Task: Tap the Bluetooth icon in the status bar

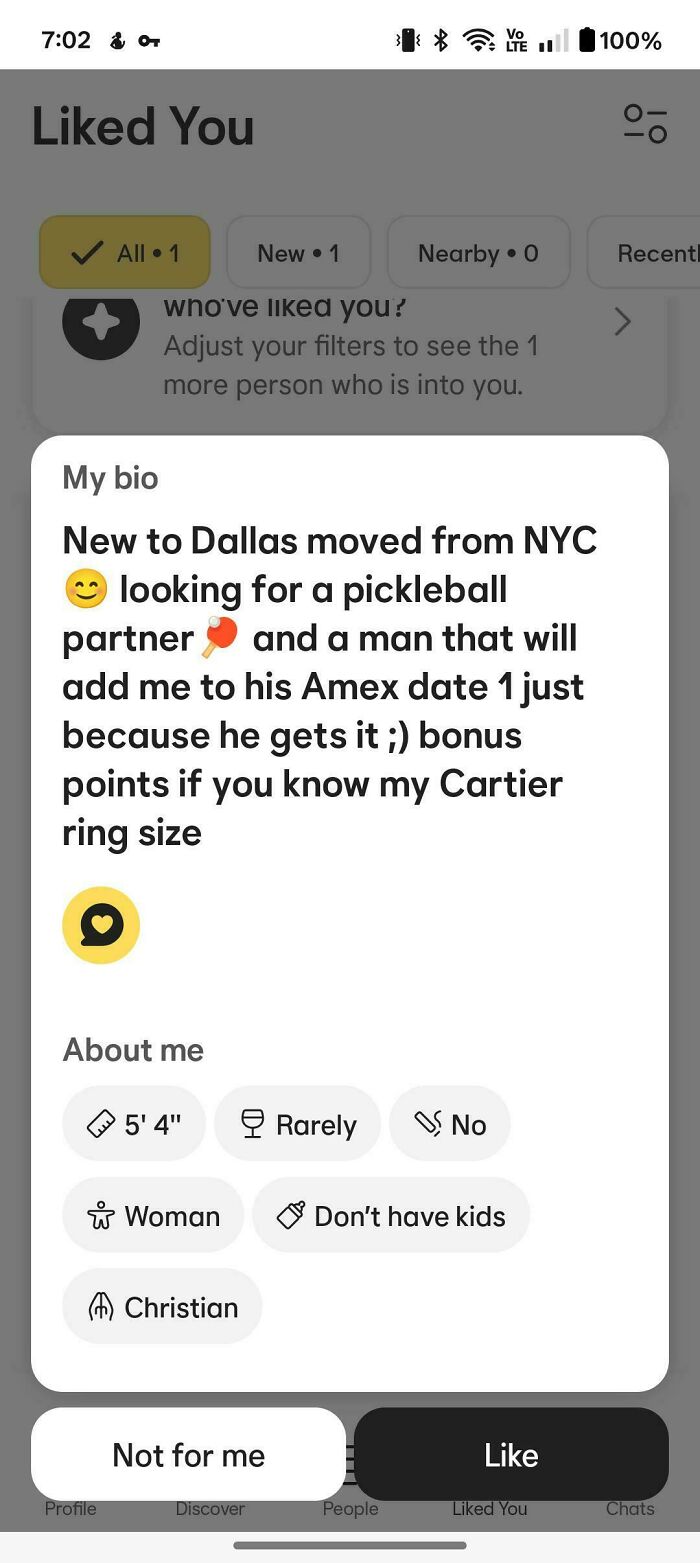Action: pyautogui.click(x=440, y=40)
